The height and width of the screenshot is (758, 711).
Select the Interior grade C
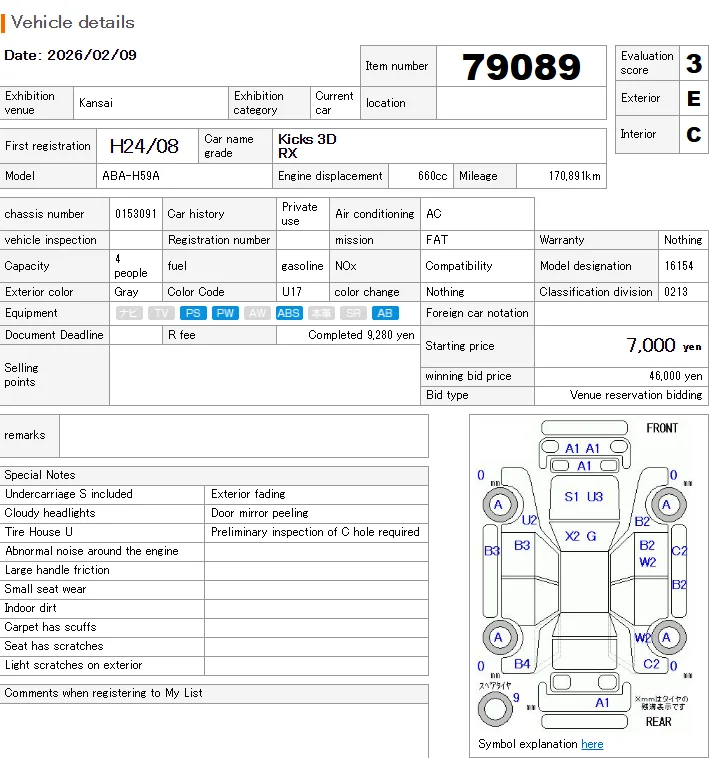click(x=694, y=134)
